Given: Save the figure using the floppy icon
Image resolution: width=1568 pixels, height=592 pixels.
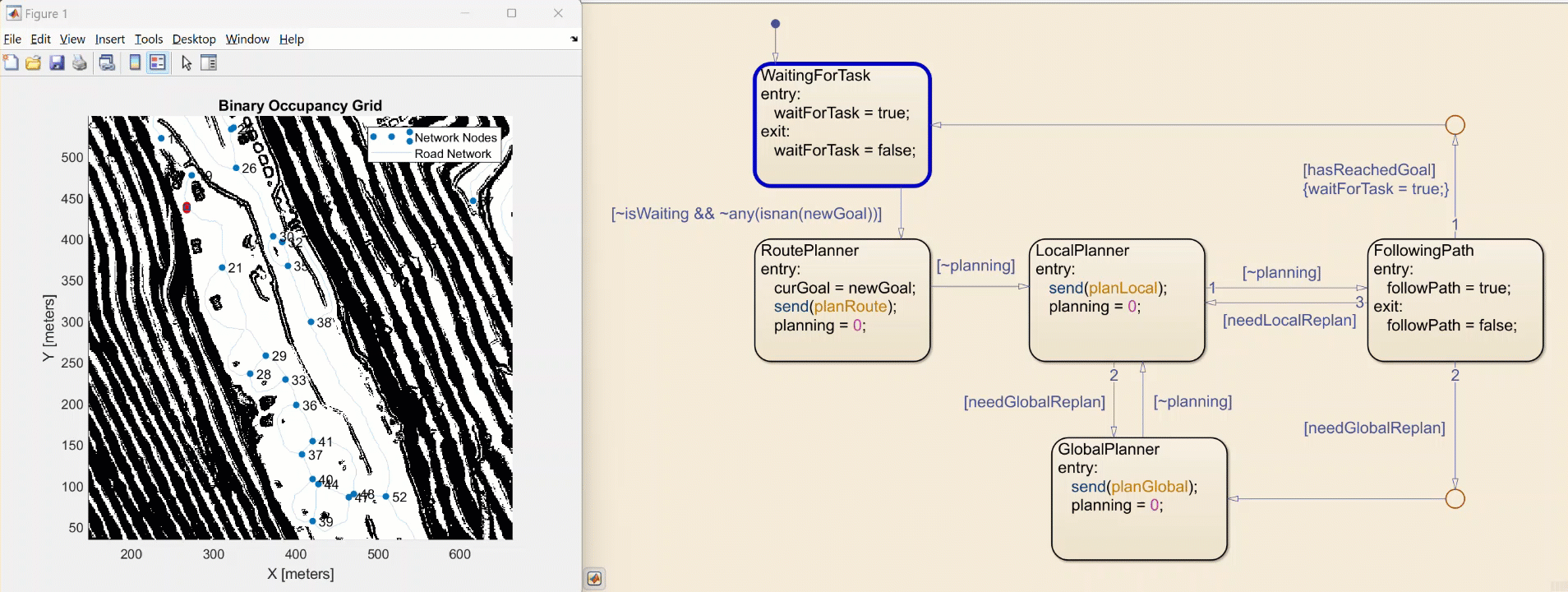Looking at the screenshot, I should [x=57, y=62].
